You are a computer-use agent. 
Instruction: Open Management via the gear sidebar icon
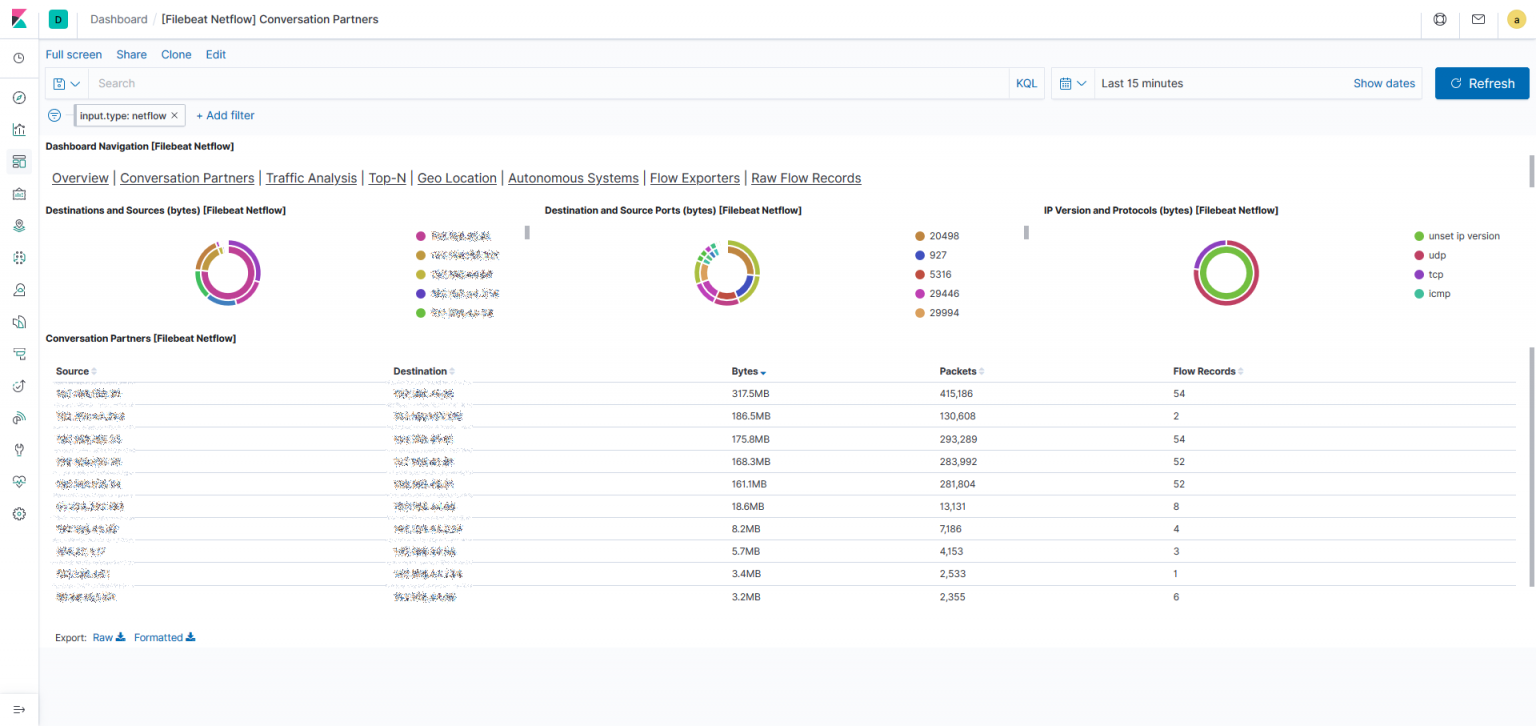[18, 513]
